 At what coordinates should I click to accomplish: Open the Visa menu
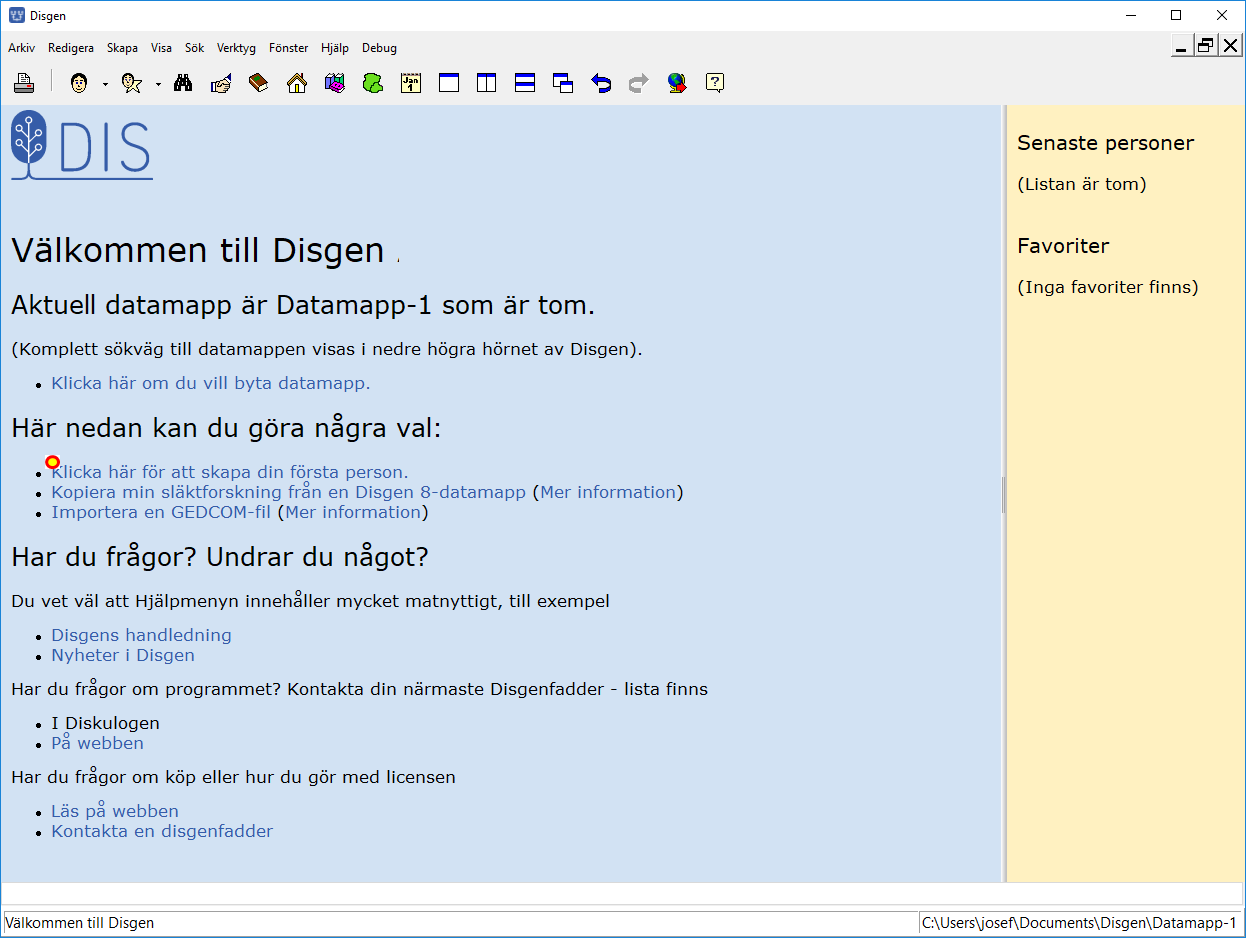pos(161,48)
